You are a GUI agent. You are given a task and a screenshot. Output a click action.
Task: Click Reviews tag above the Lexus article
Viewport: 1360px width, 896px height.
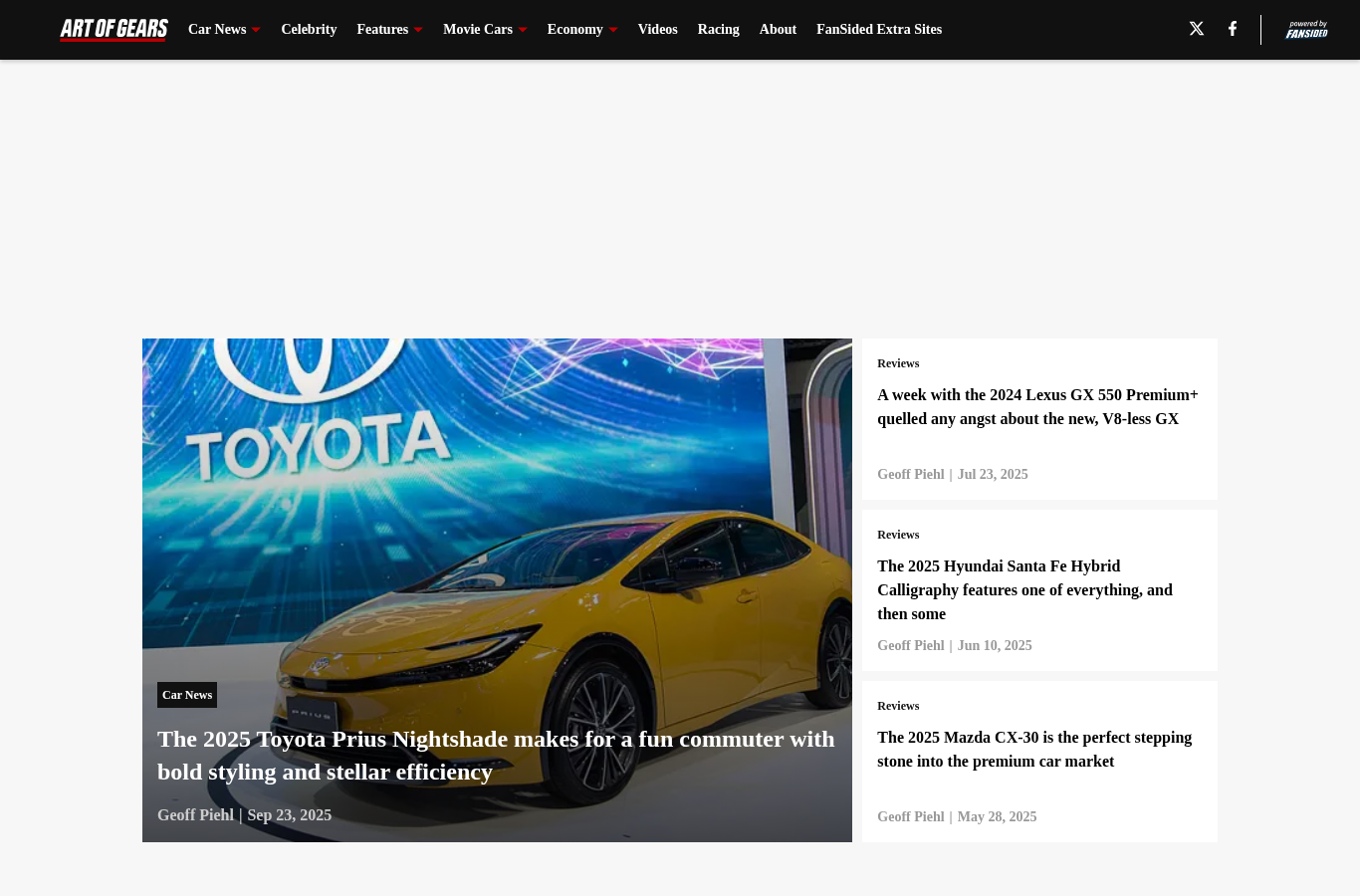point(898,363)
